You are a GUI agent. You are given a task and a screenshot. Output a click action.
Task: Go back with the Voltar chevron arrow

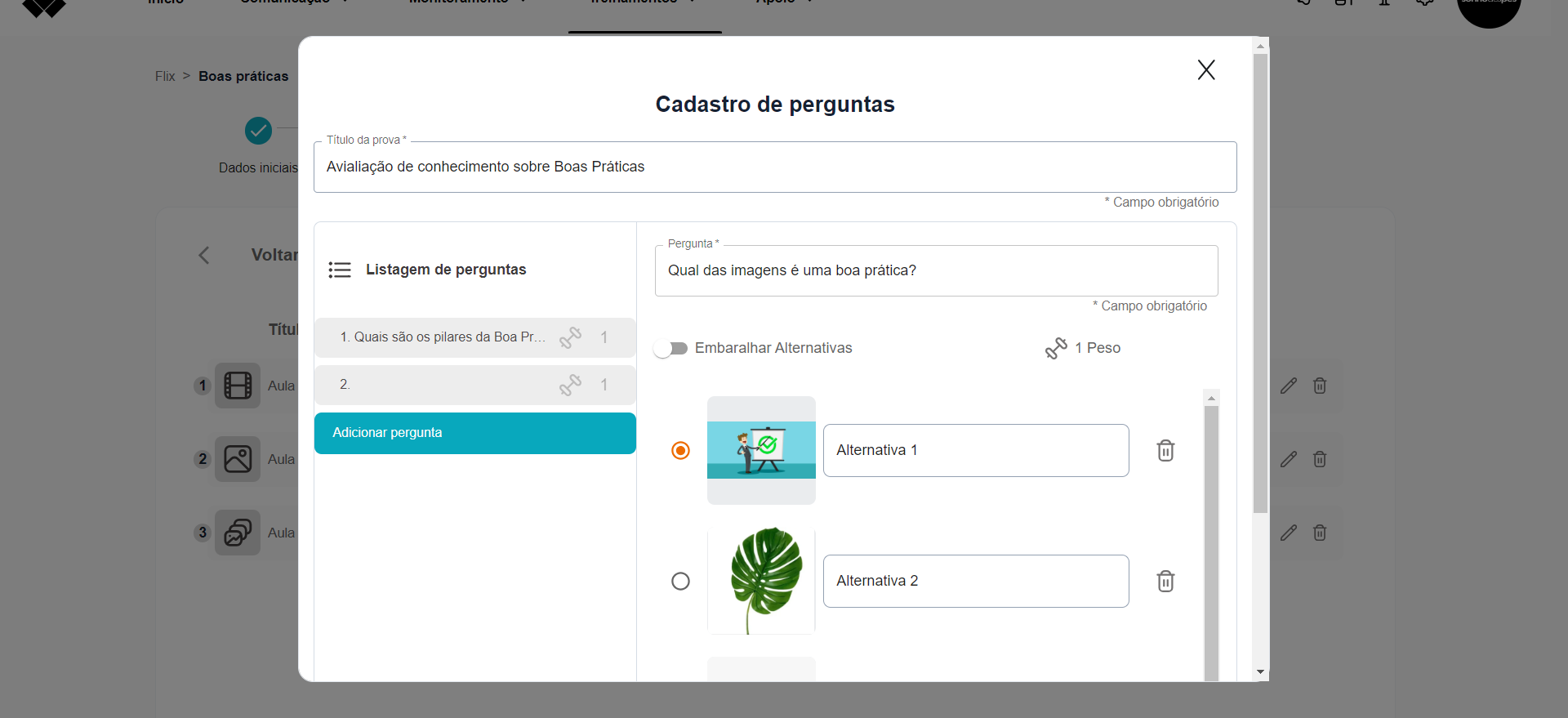coord(204,256)
